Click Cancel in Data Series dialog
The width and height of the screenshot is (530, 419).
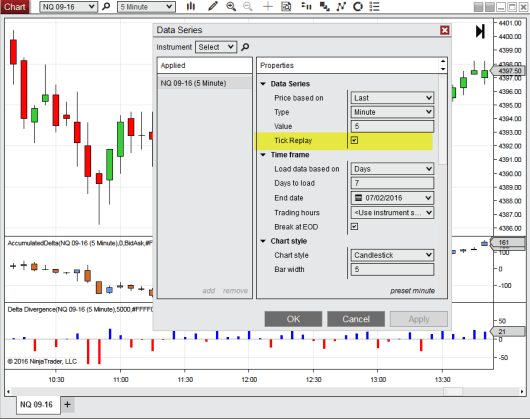[x=356, y=319]
